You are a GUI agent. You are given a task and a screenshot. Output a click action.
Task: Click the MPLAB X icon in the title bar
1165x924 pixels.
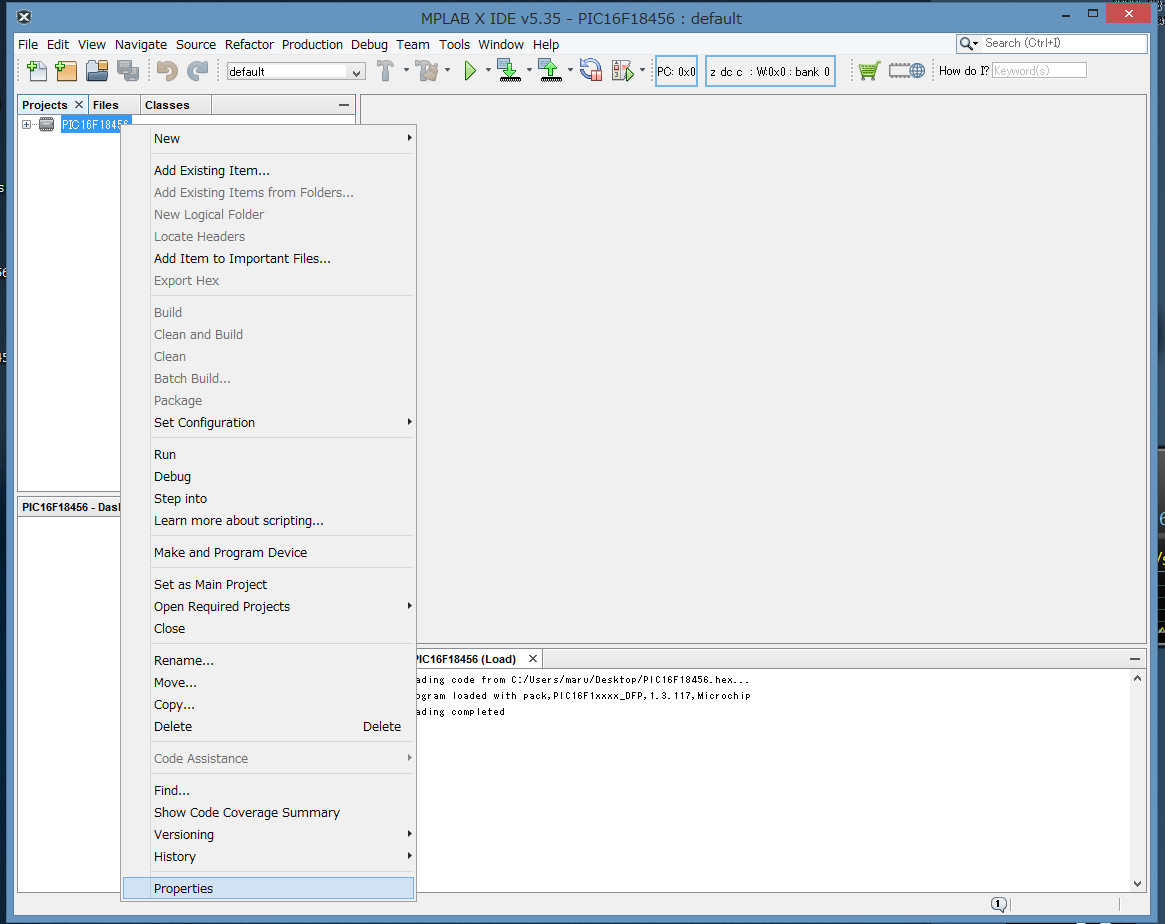point(24,17)
